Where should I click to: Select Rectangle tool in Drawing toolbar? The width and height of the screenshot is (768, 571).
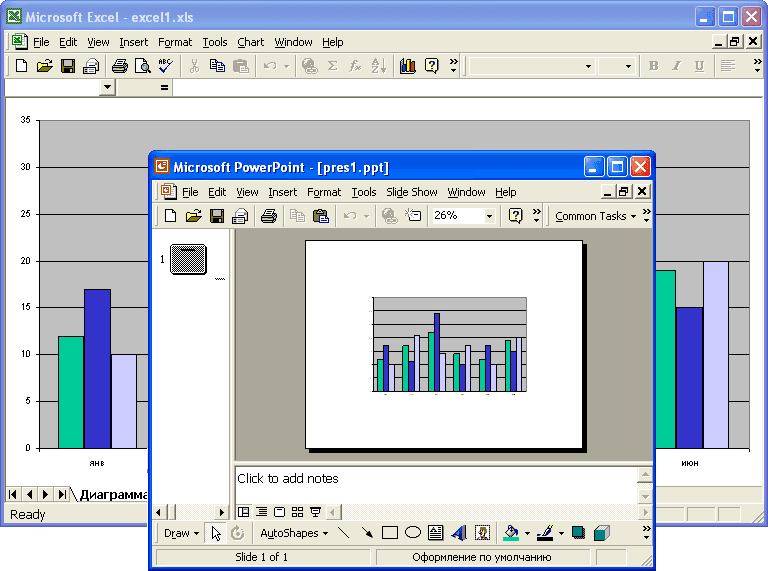[390, 533]
